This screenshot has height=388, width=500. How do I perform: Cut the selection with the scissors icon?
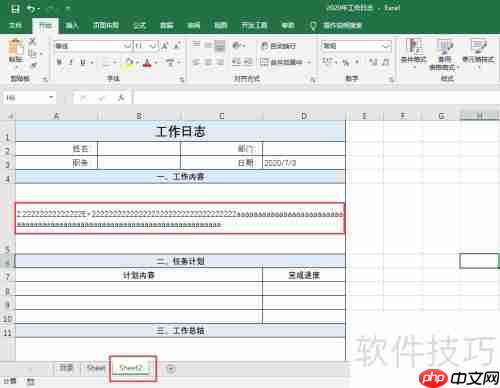(x=32, y=42)
